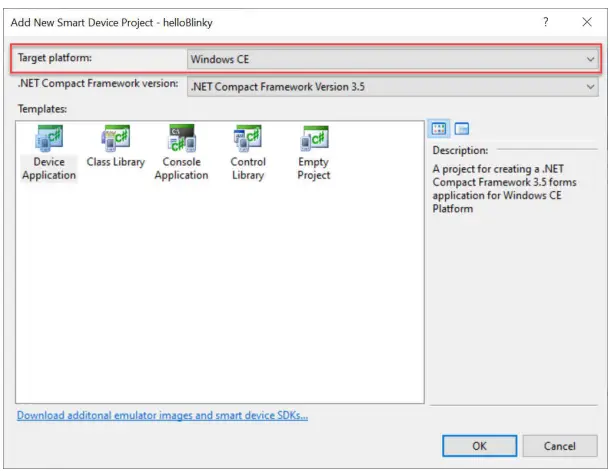Switch templates to large icons view

point(439,129)
